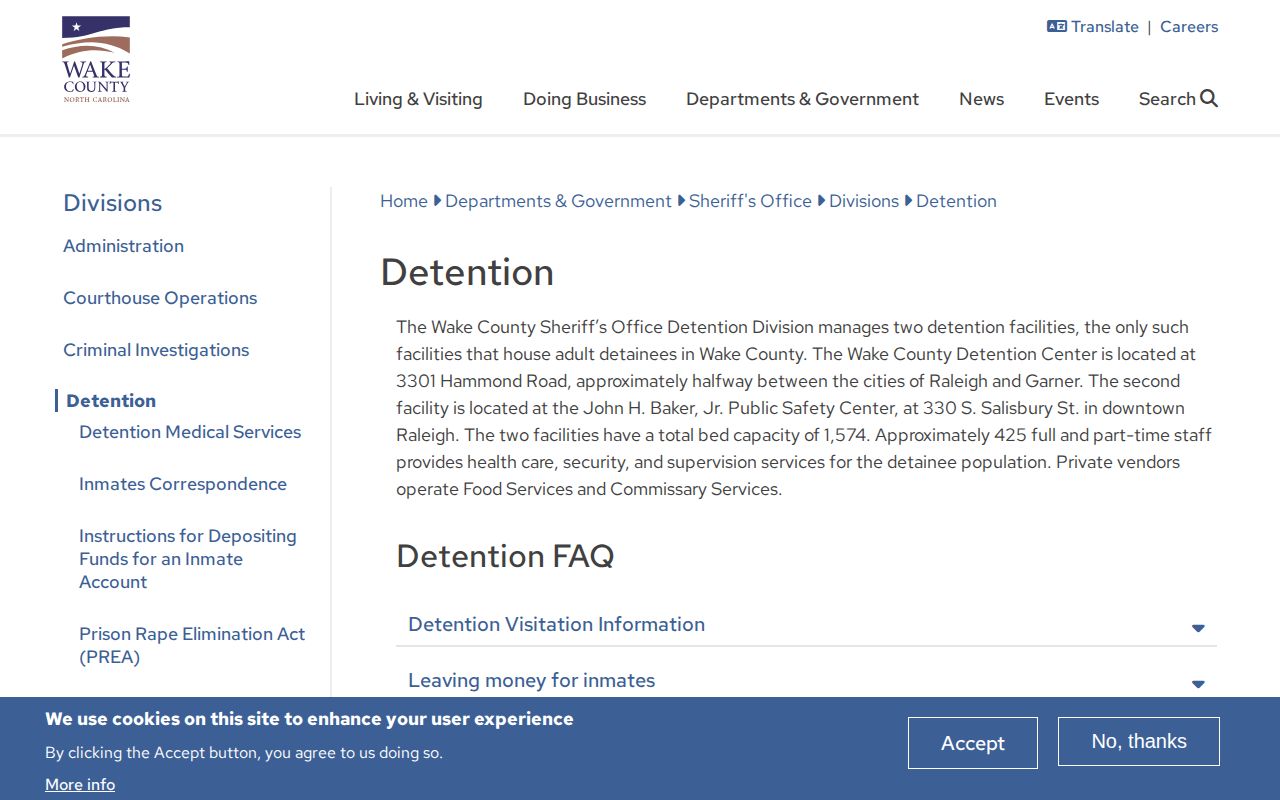Expand Detention Visitation Information arrow
This screenshot has width=1280, height=800.
1198,628
